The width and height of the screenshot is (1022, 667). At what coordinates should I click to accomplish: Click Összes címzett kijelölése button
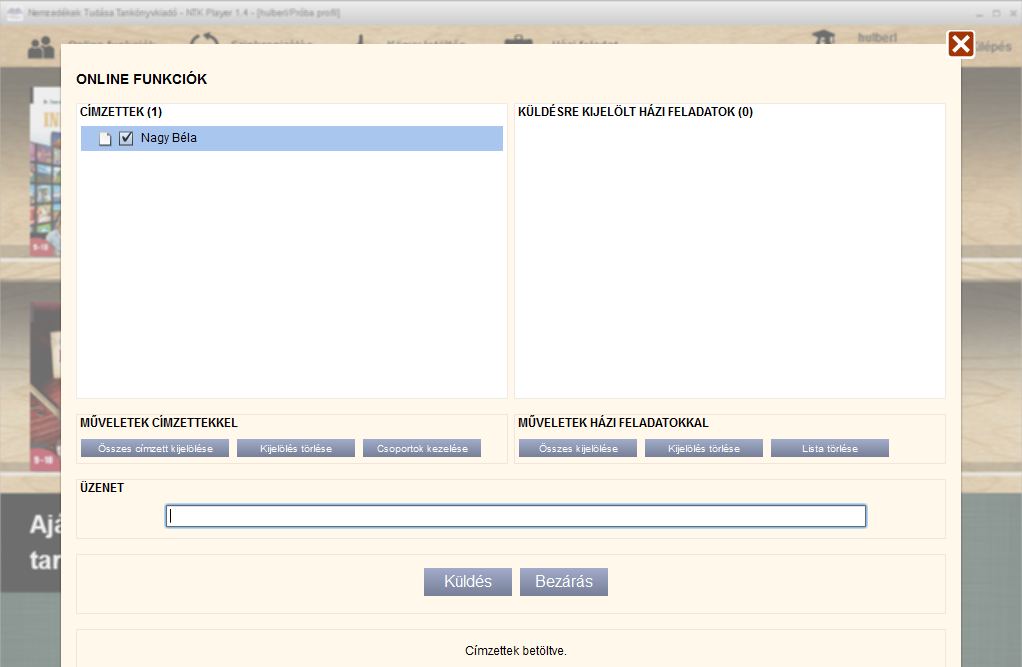click(155, 449)
